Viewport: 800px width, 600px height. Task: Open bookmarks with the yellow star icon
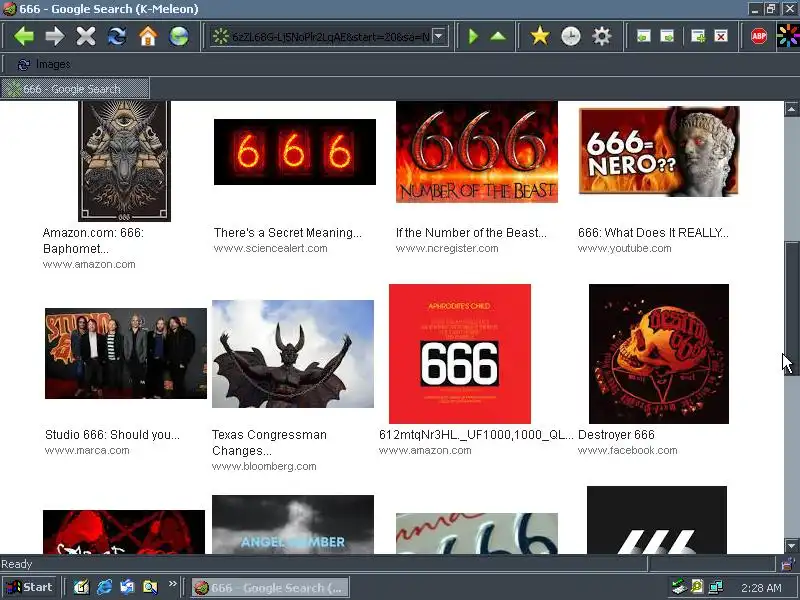(540, 36)
